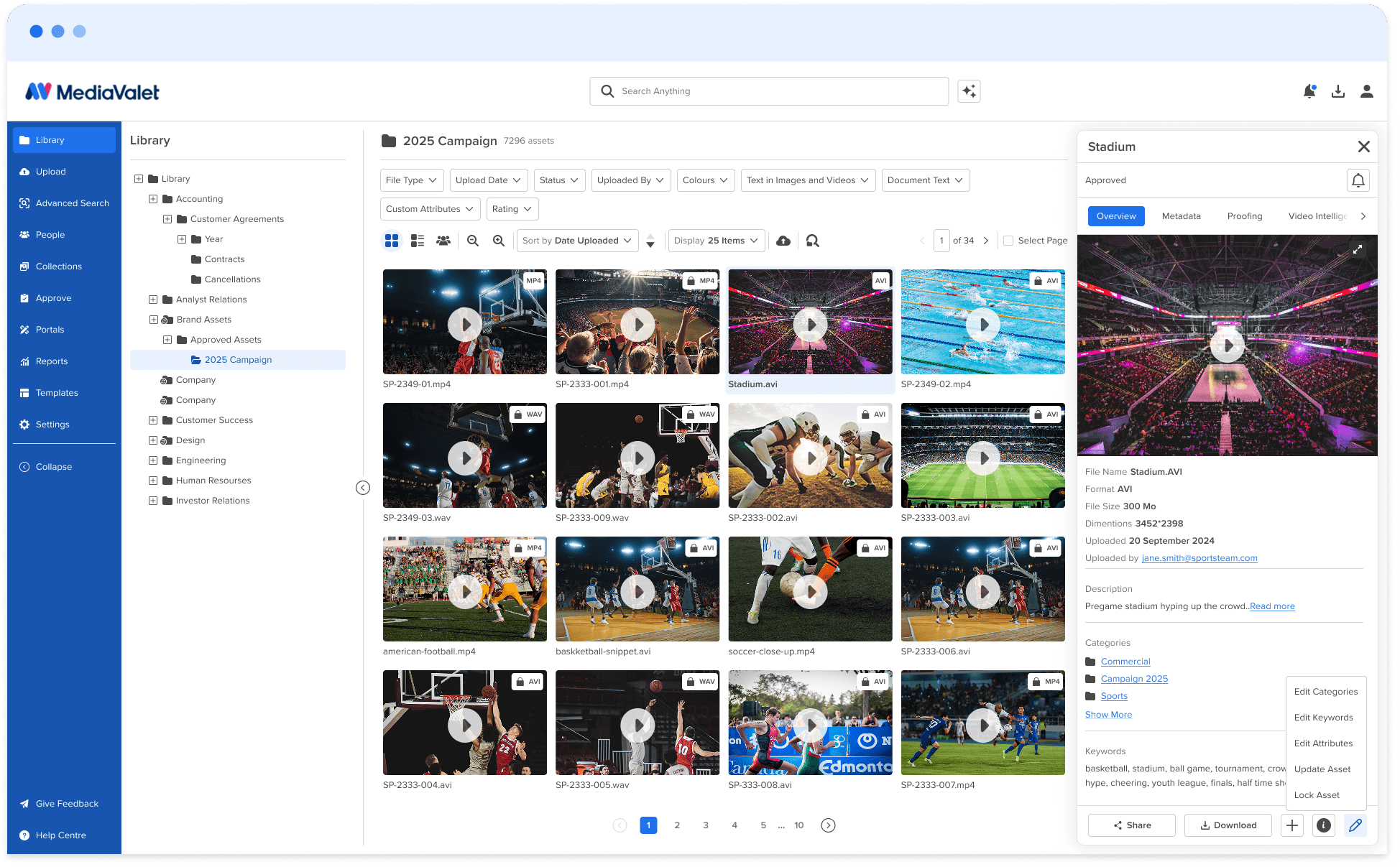Open Advanced Search in the sidebar
The width and height of the screenshot is (1400, 867).
point(64,203)
